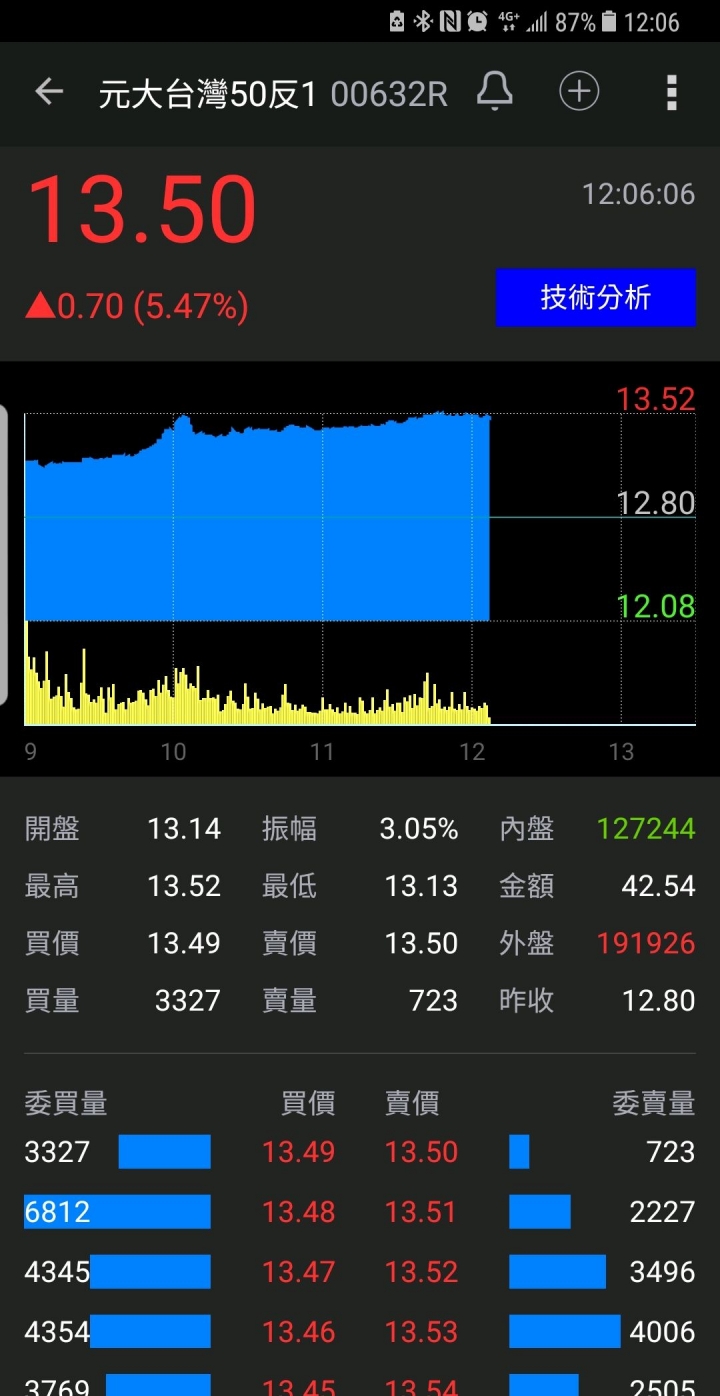This screenshot has height=1396, width=720.
Task: Tap the blue intraday price chart
Action: tap(257, 517)
